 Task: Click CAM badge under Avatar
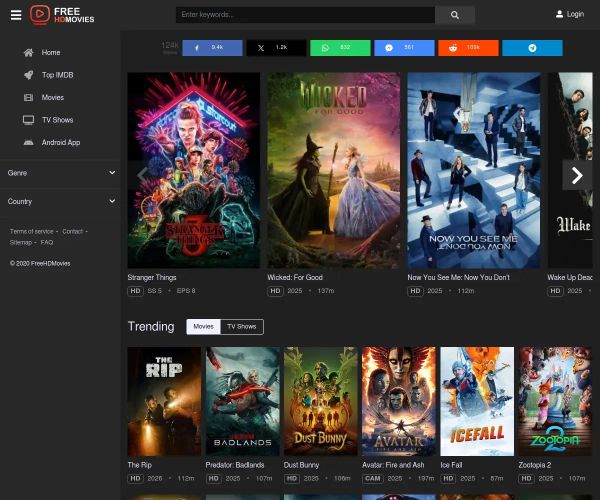coord(373,479)
